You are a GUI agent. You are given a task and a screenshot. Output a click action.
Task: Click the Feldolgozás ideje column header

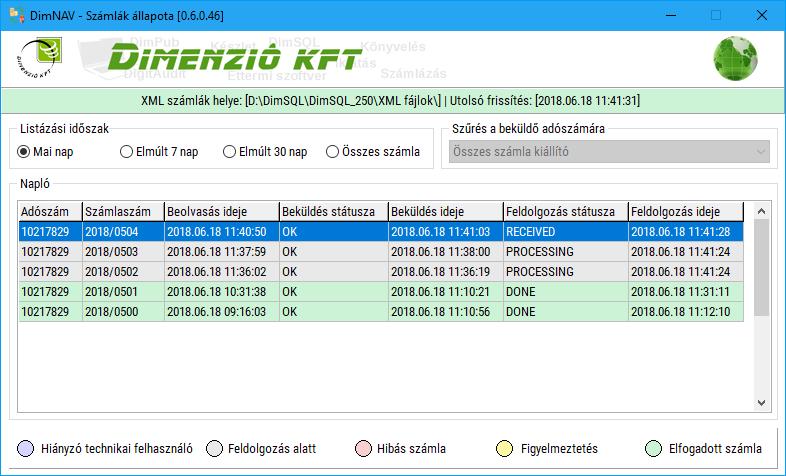click(x=686, y=211)
